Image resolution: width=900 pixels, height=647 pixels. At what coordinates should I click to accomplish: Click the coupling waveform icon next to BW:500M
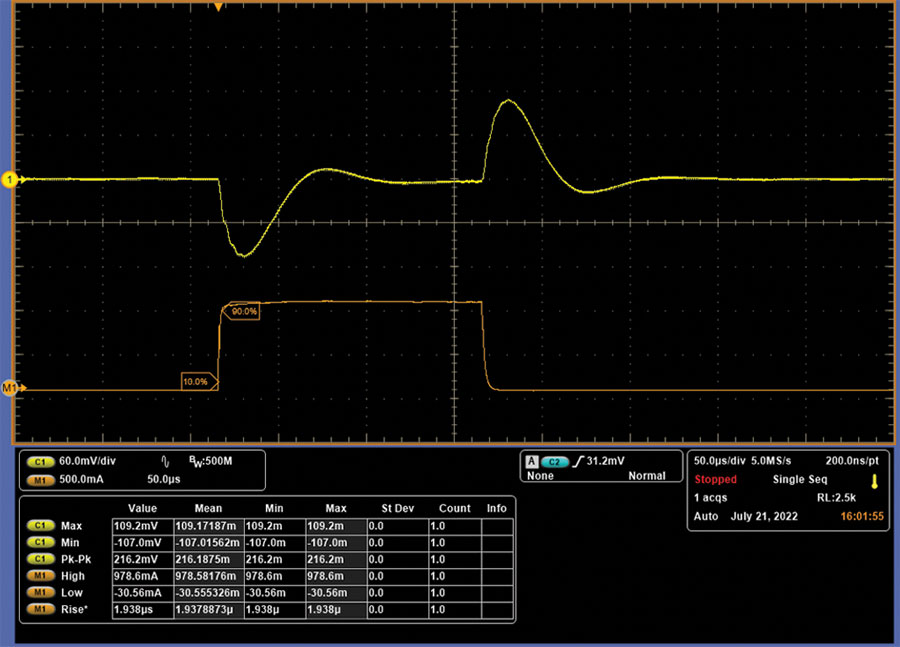(x=165, y=462)
